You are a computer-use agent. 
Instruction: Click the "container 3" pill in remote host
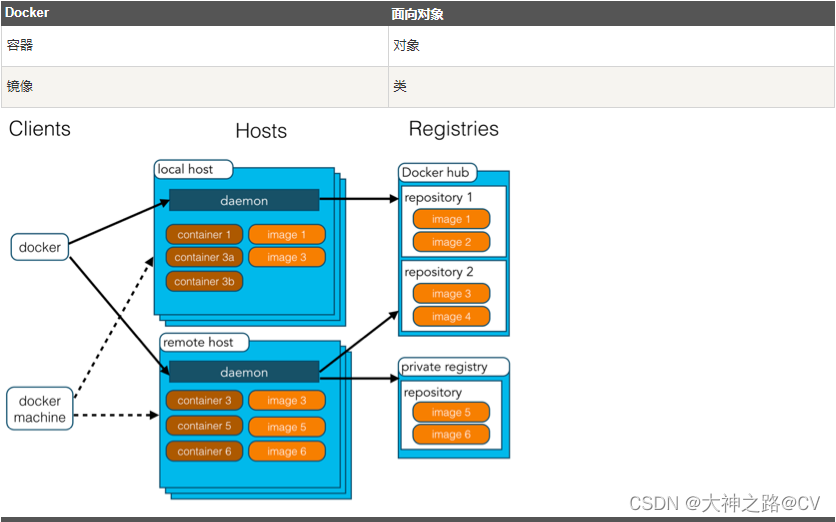pyautogui.click(x=204, y=400)
